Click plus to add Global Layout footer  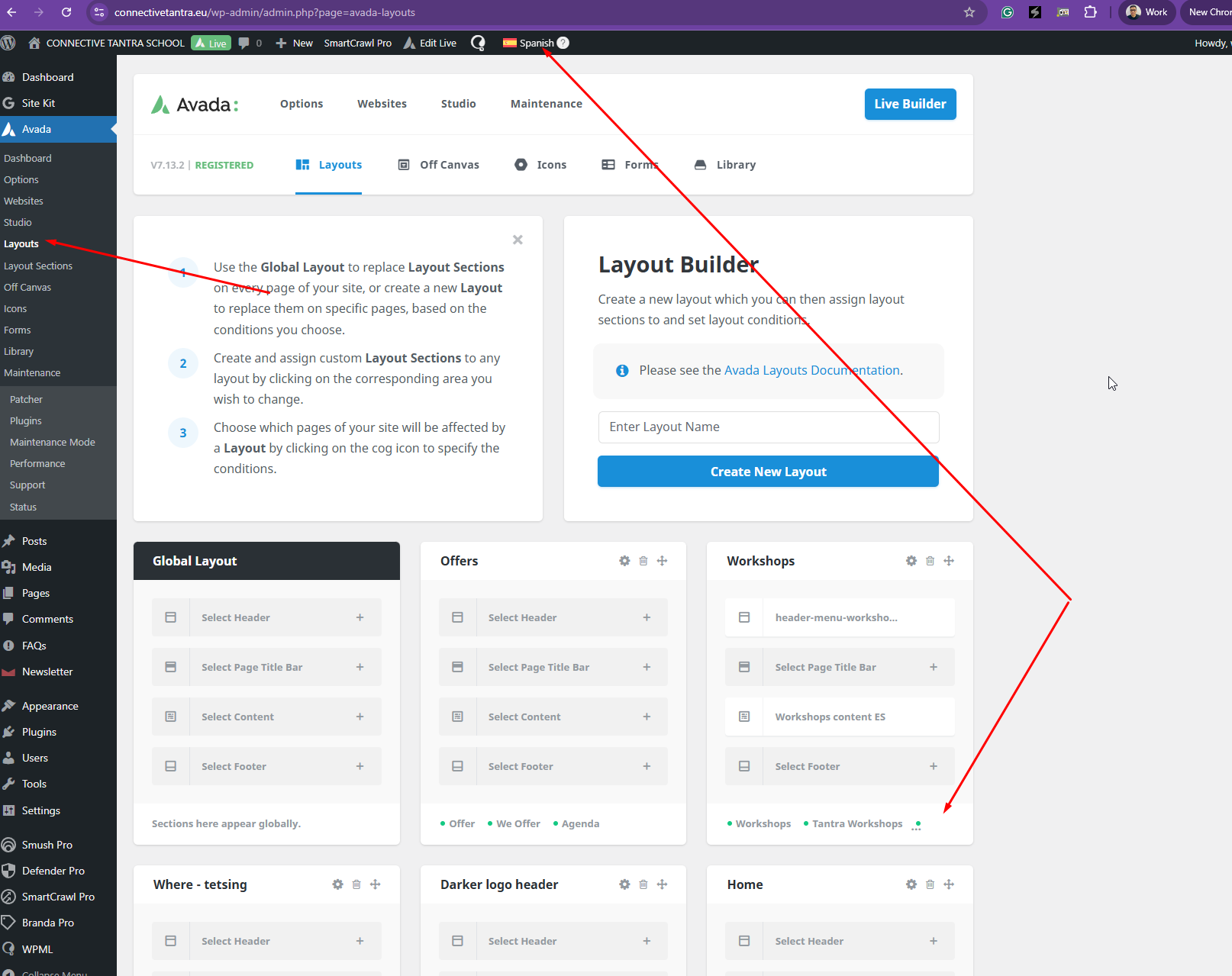(360, 766)
